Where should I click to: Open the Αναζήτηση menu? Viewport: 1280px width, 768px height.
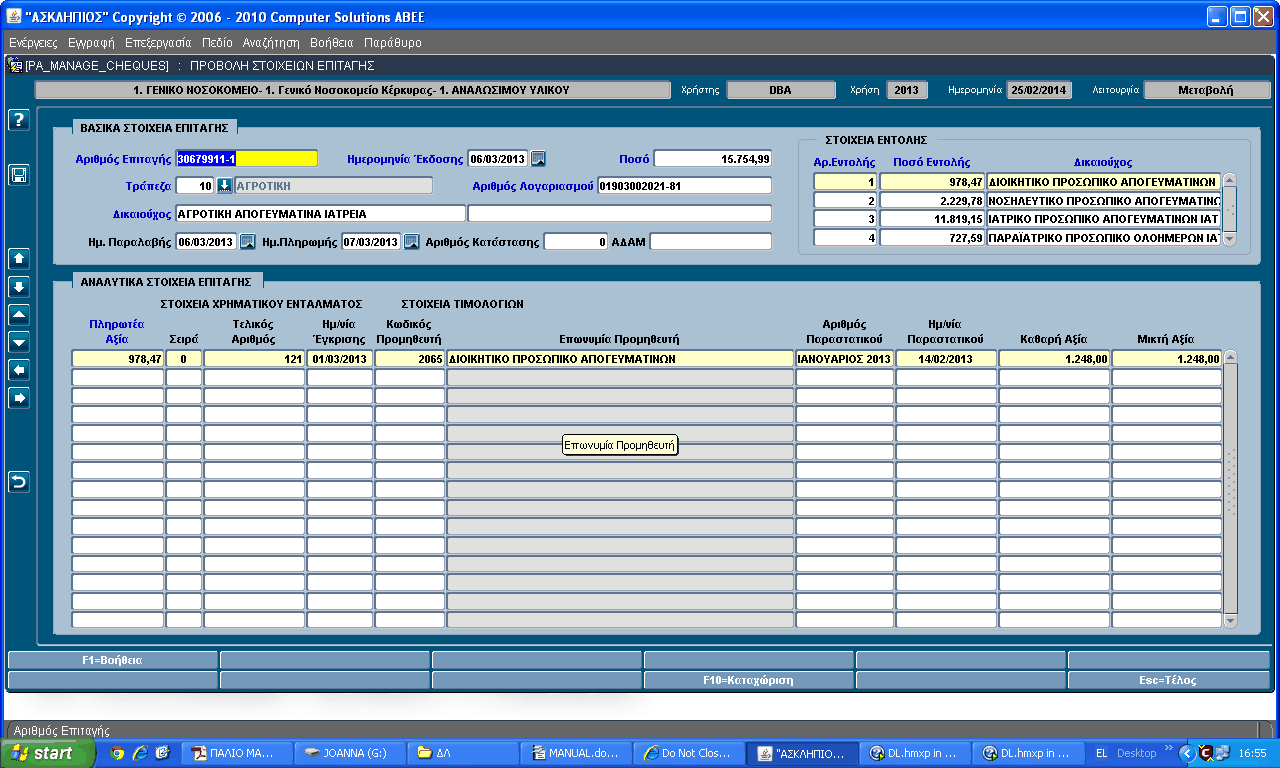(271, 43)
